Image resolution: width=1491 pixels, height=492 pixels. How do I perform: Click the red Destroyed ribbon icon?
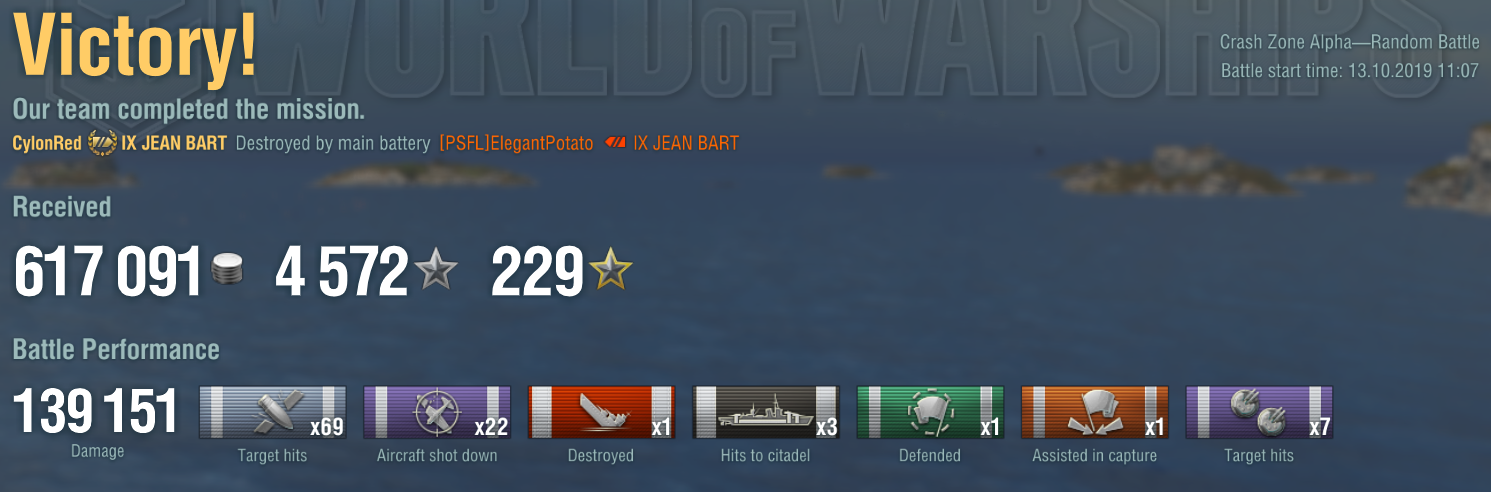click(601, 412)
